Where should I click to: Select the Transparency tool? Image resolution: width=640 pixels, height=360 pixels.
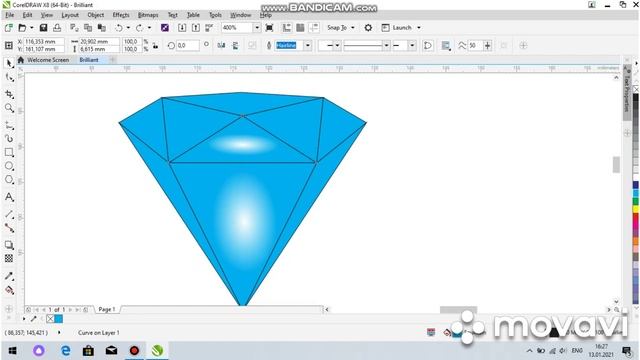(9, 258)
